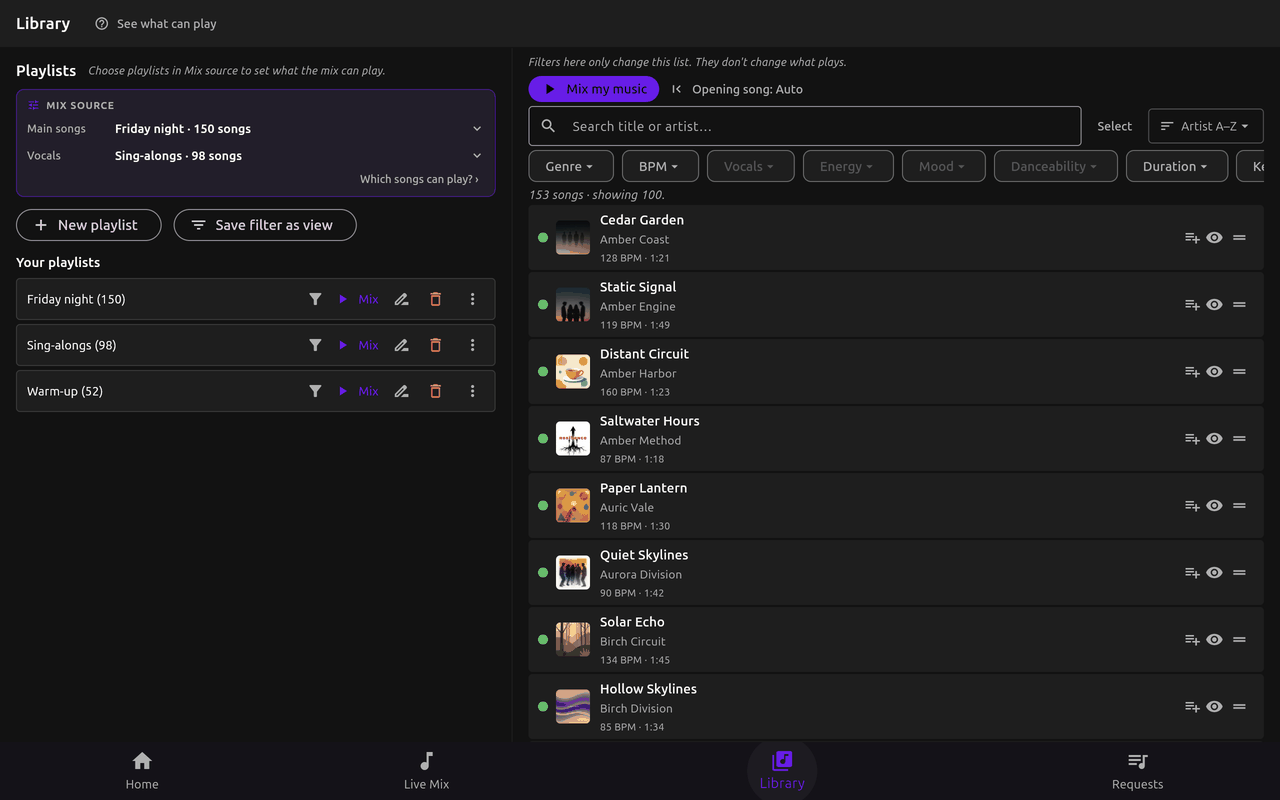Viewport: 1280px width, 800px height.
Task: Edit the Sing-alongs playlist
Action: coord(401,345)
